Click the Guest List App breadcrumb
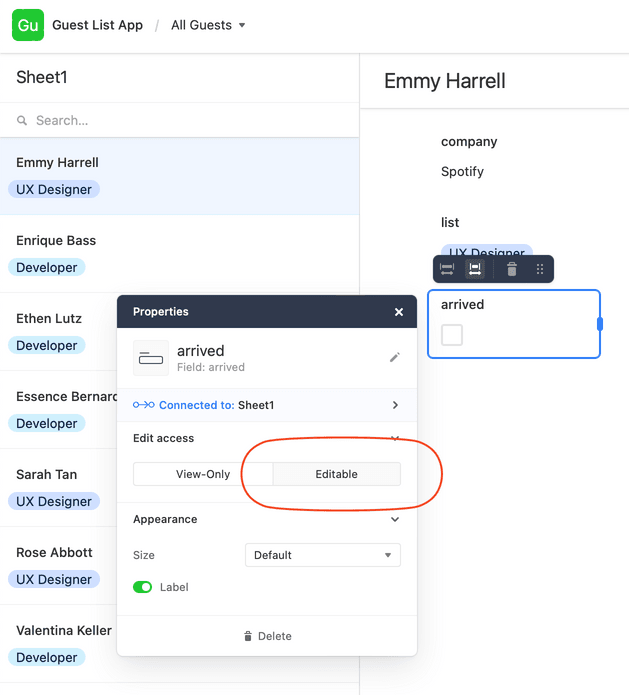629x695 pixels. 98,25
